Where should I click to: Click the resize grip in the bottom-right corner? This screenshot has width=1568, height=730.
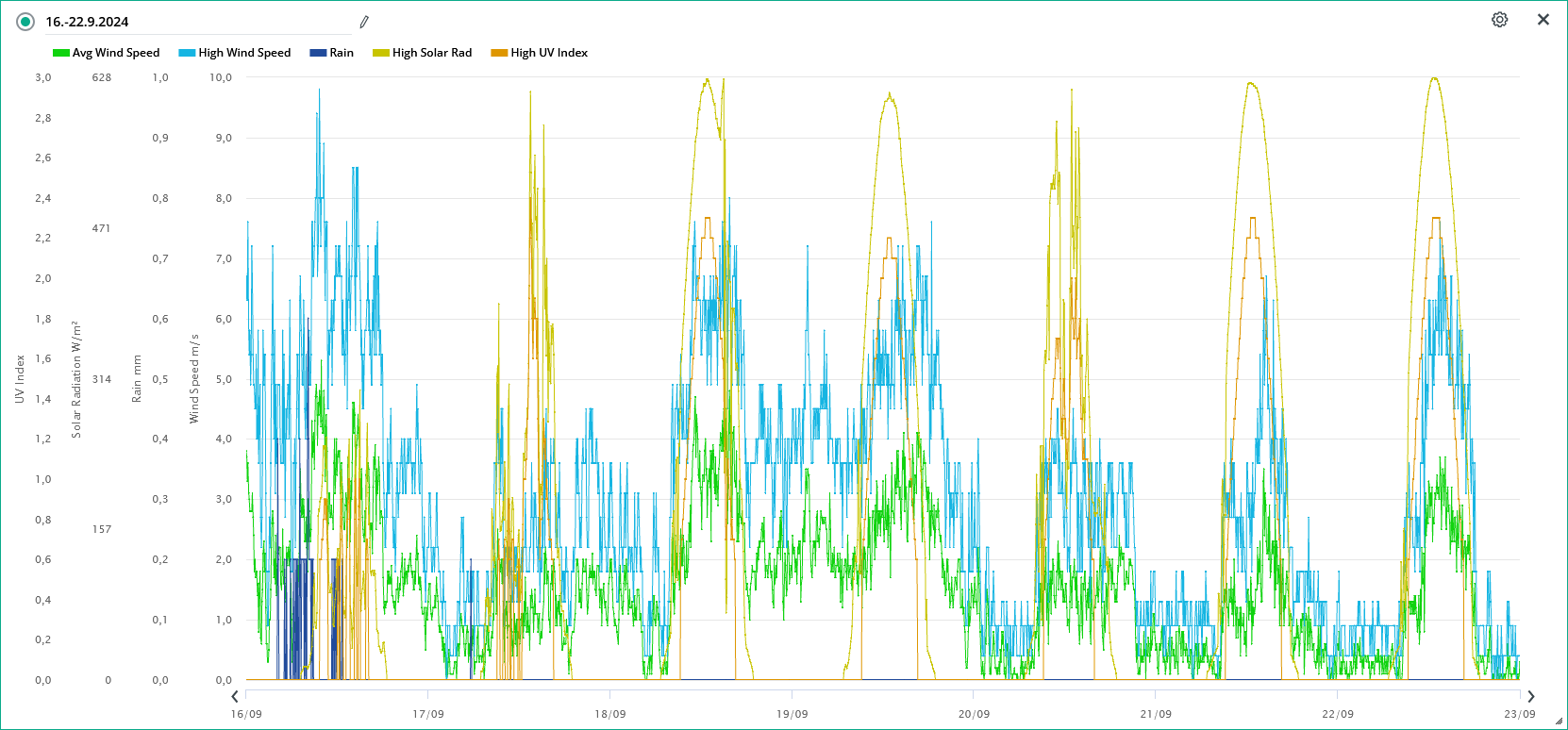click(x=1558, y=722)
